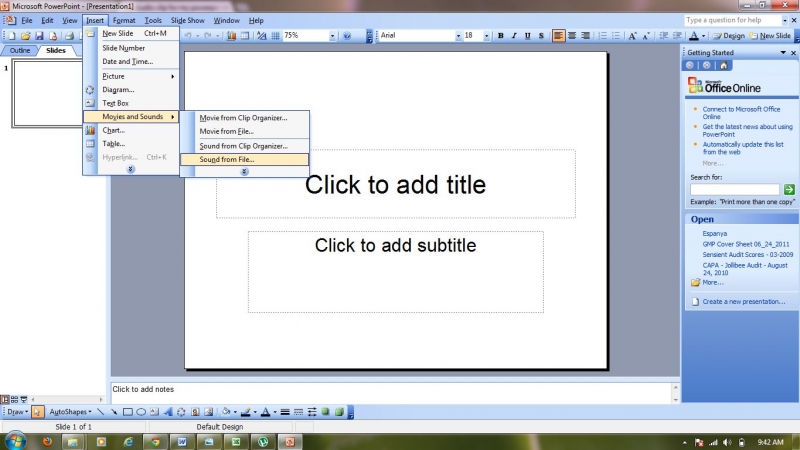Click the task pane Home icon
This screenshot has width=800, height=450.
724,65
